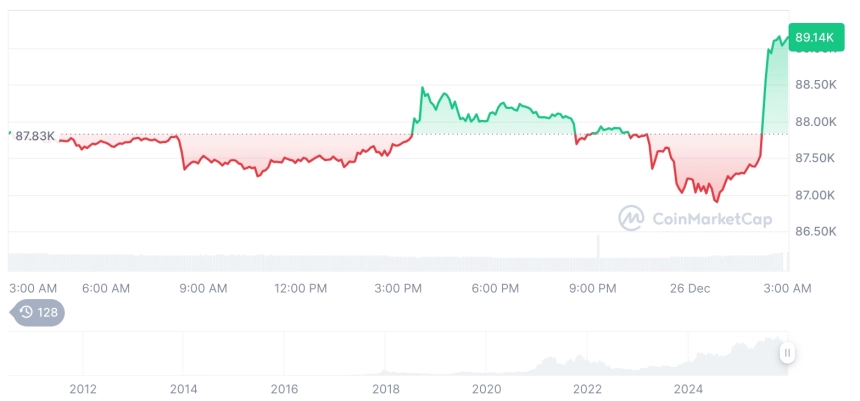Pick the 2012 mark on the year timeline
The width and height of the screenshot is (860, 401).
pos(83,388)
